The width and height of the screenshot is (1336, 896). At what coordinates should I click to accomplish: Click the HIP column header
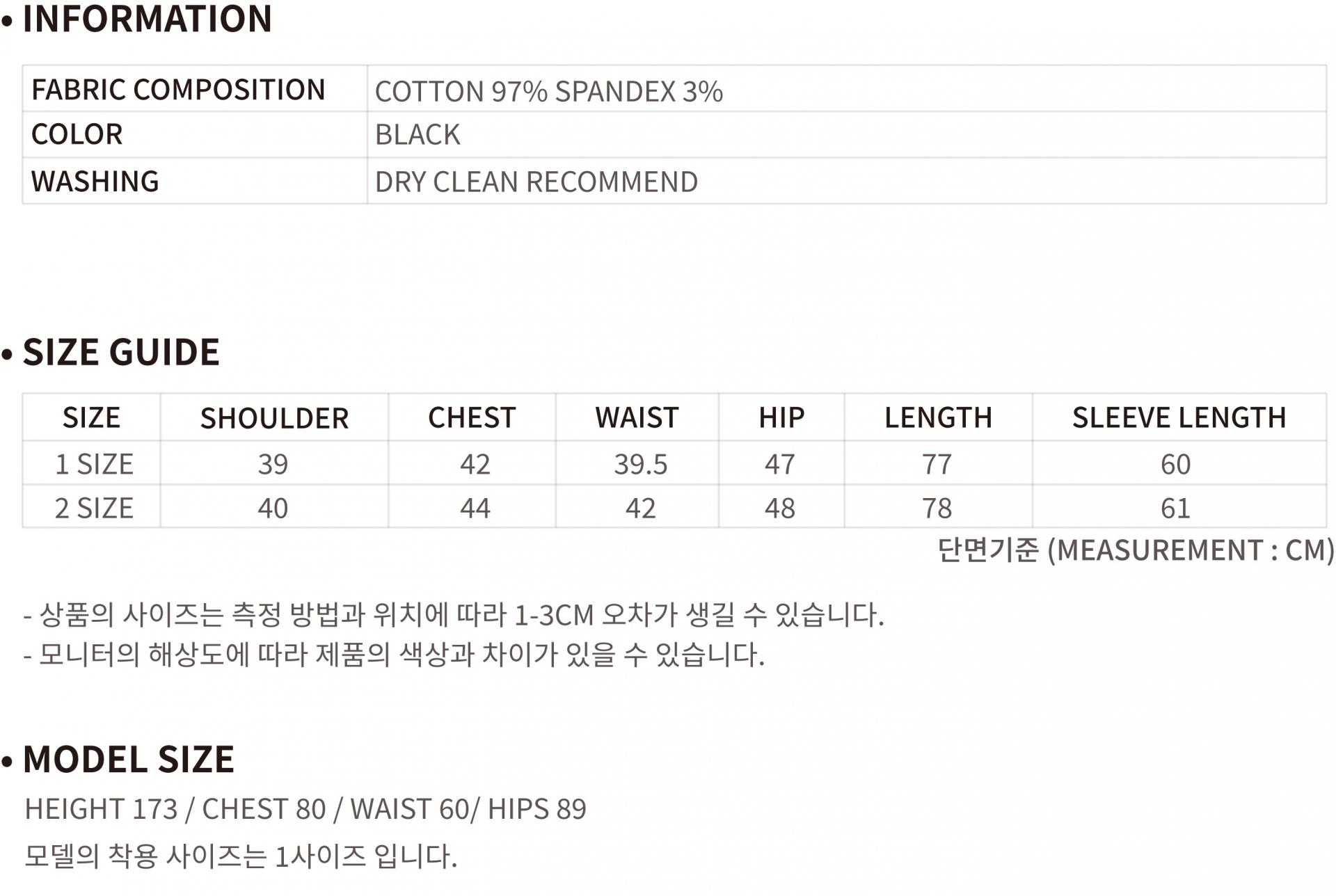(x=781, y=417)
